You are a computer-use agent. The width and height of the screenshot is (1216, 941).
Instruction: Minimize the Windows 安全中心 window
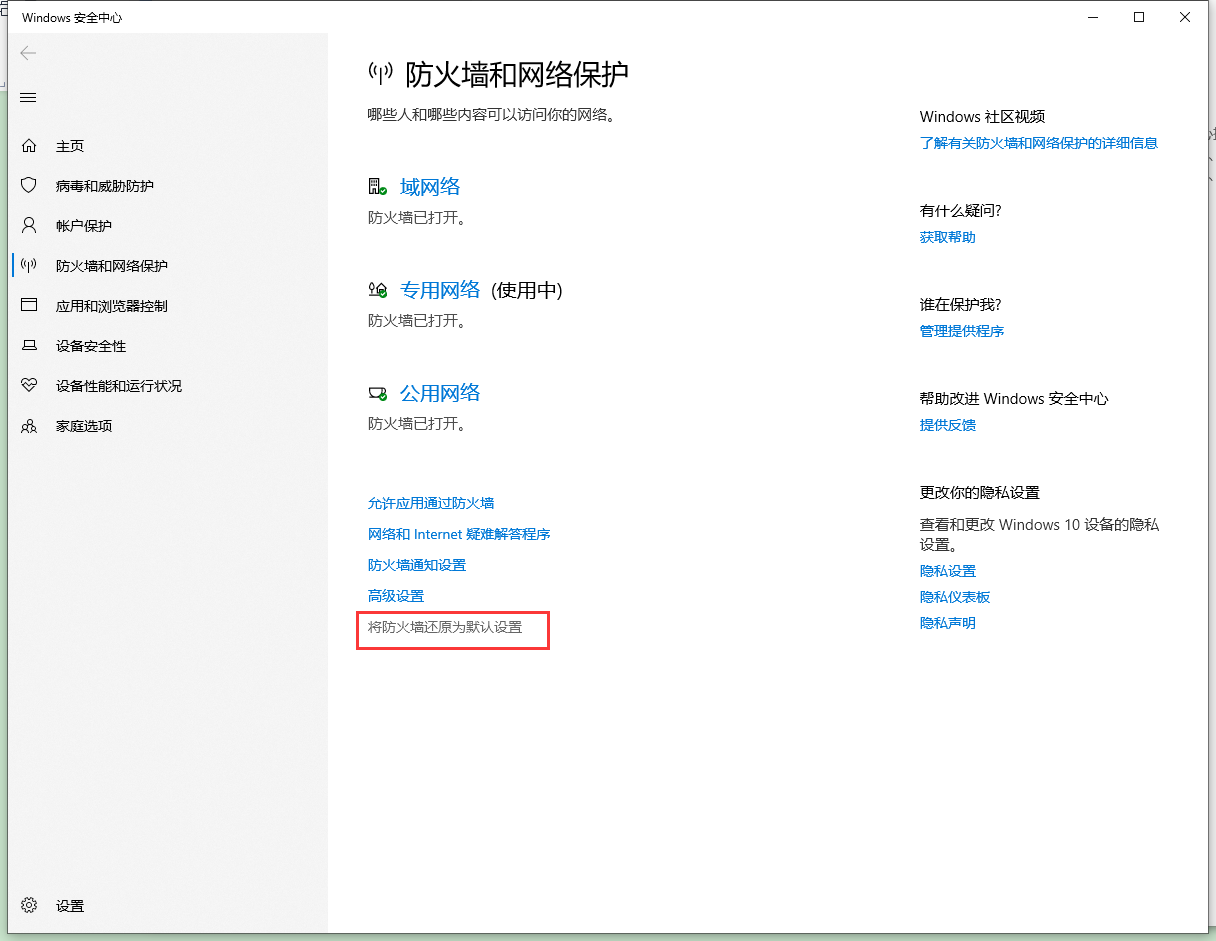click(1093, 17)
